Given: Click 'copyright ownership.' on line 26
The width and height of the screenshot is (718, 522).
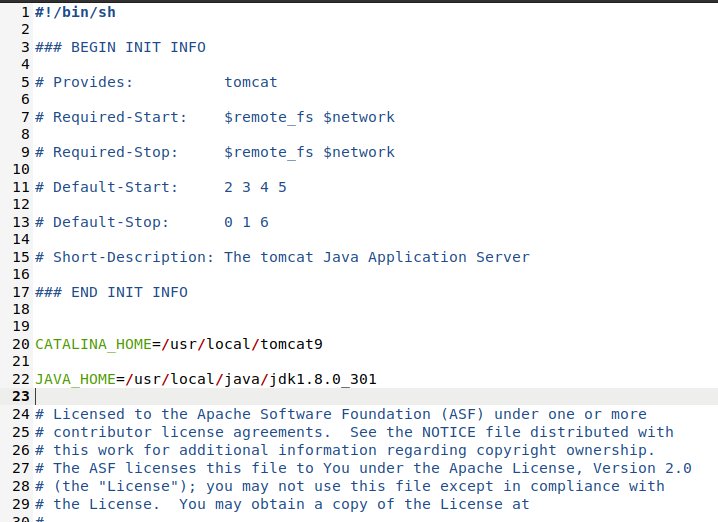Looking at the screenshot, I should coord(565,450).
